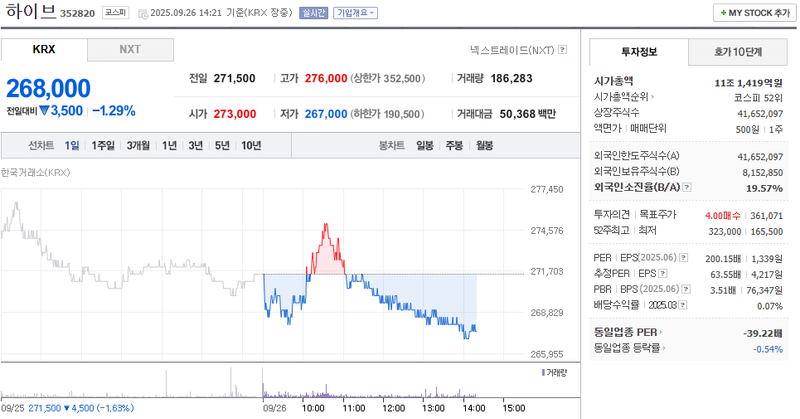Click the 09/25 previous close summary

[x=67, y=408]
